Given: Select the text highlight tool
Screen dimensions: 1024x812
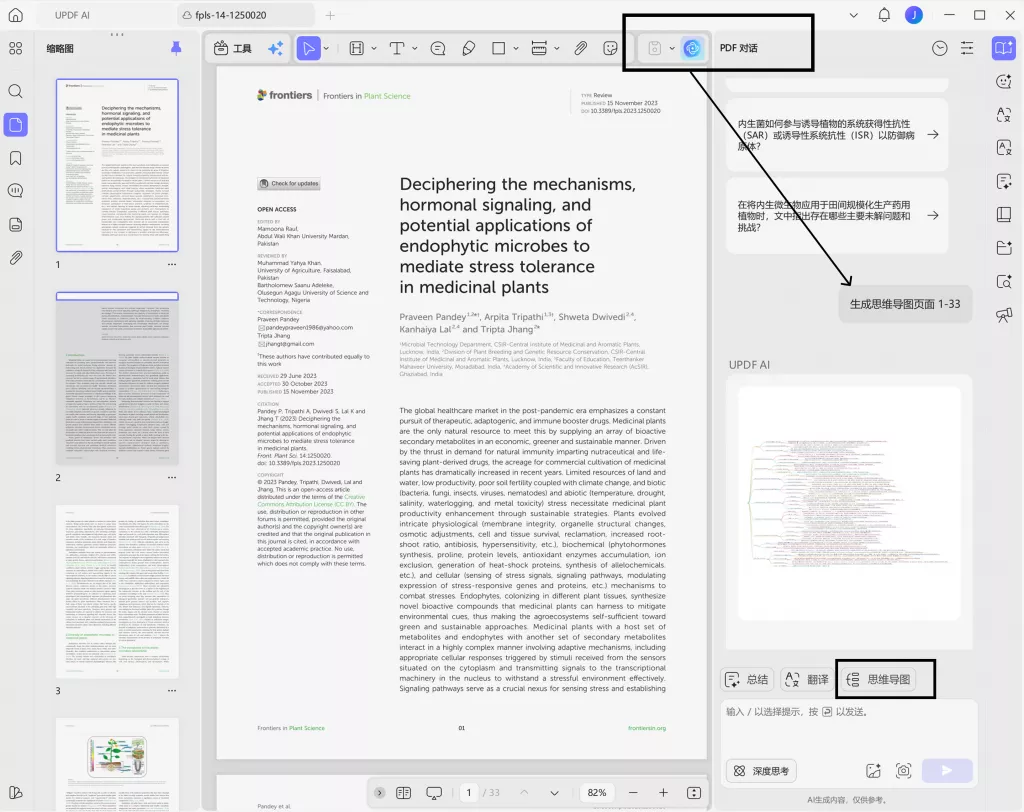Looking at the screenshot, I should 357,48.
